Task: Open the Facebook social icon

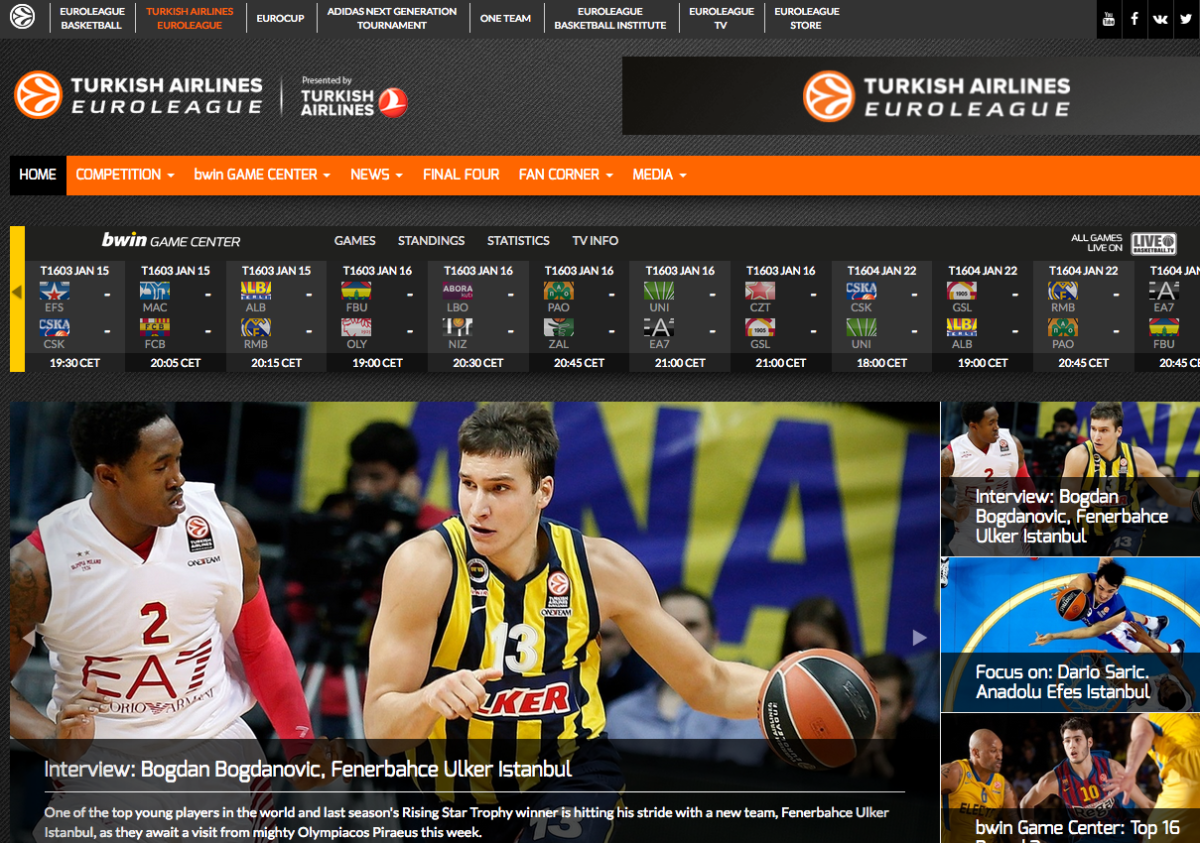Action: (x=1134, y=19)
